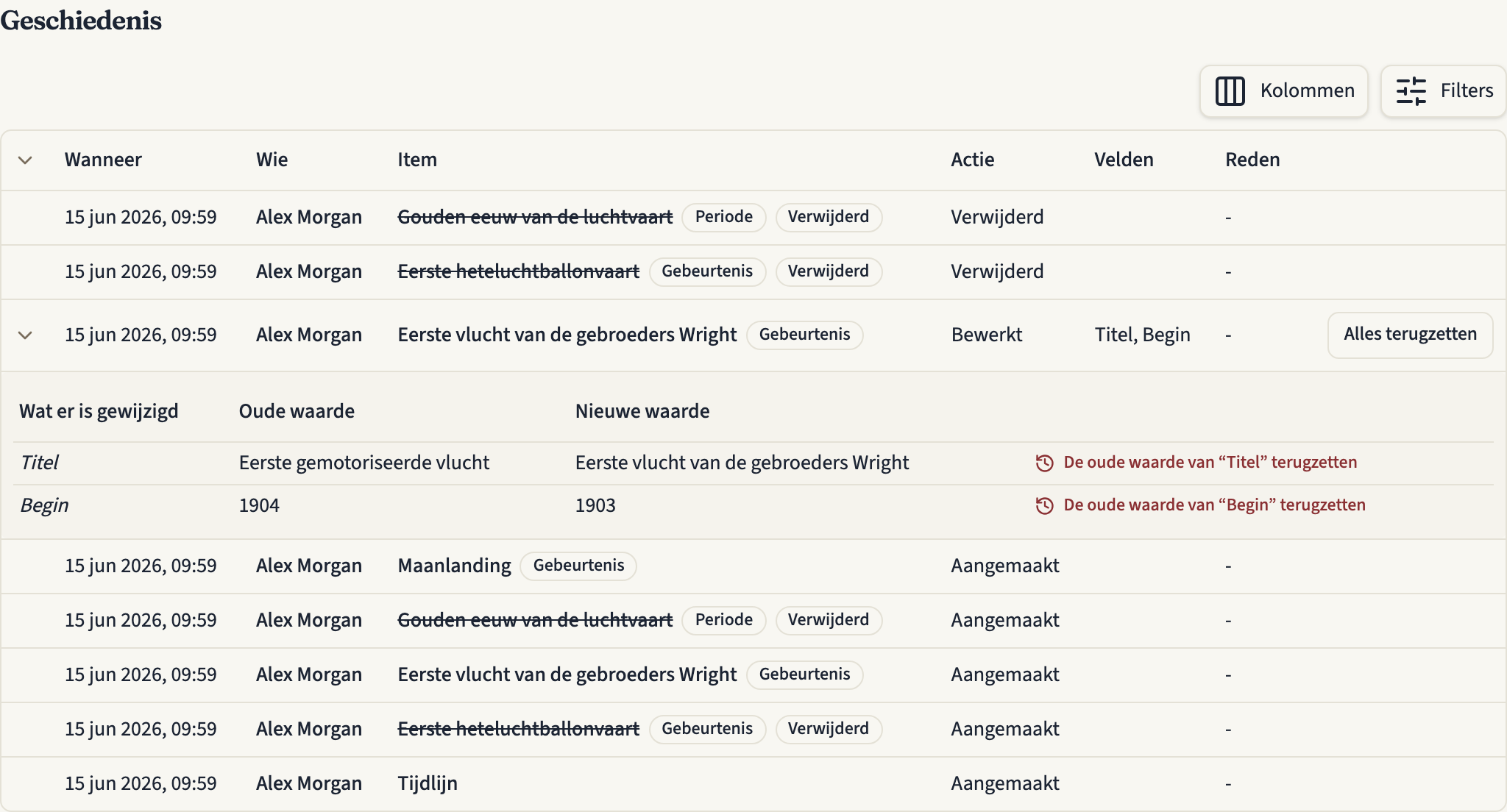Image resolution: width=1507 pixels, height=812 pixels.
Task: Click the Wie column header
Action: pos(272,160)
